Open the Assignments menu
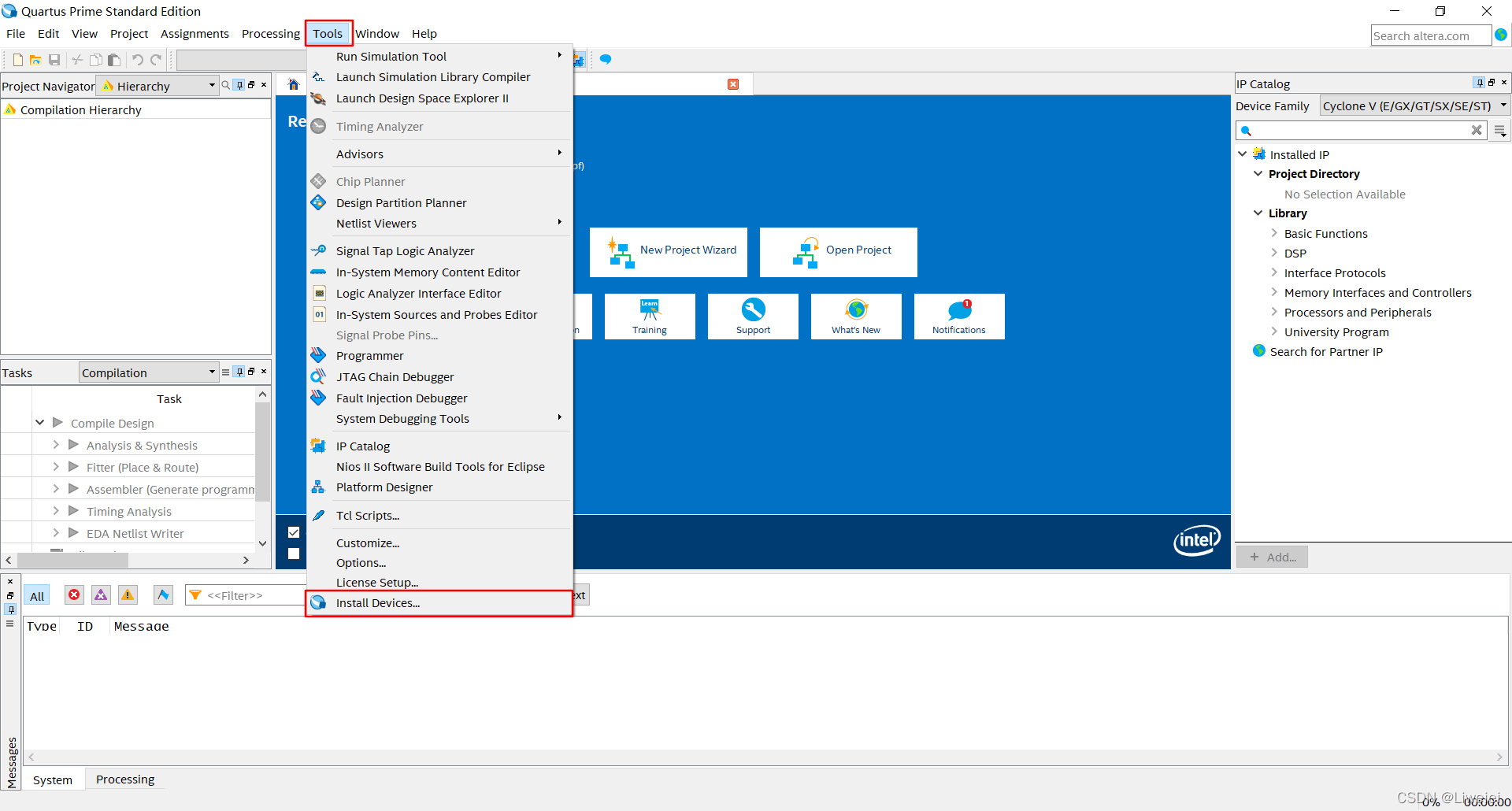Image resolution: width=1512 pixels, height=811 pixels. click(195, 34)
